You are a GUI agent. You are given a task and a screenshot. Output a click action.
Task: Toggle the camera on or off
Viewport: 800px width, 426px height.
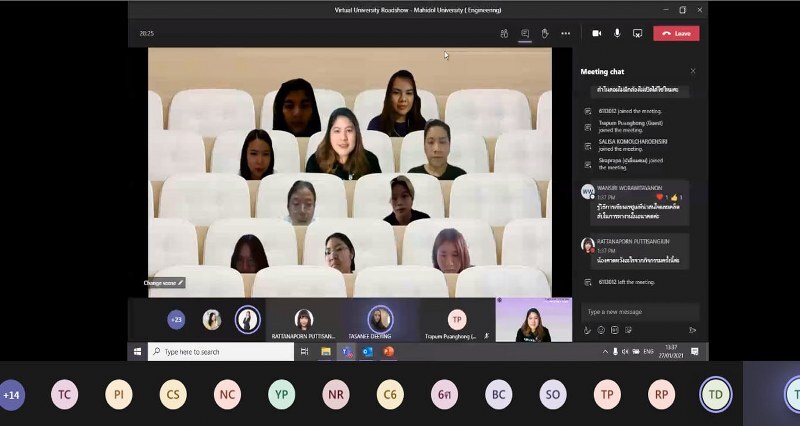(597, 33)
